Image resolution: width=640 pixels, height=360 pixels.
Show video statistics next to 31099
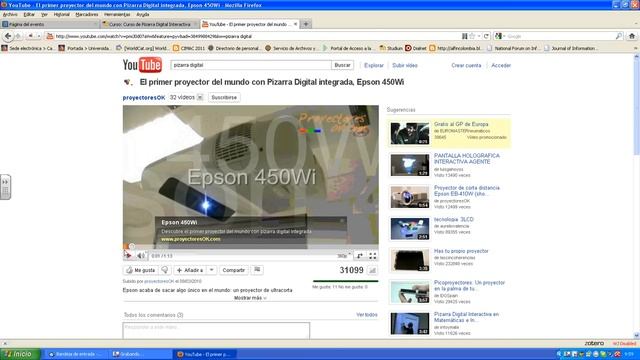click(x=373, y=270)
